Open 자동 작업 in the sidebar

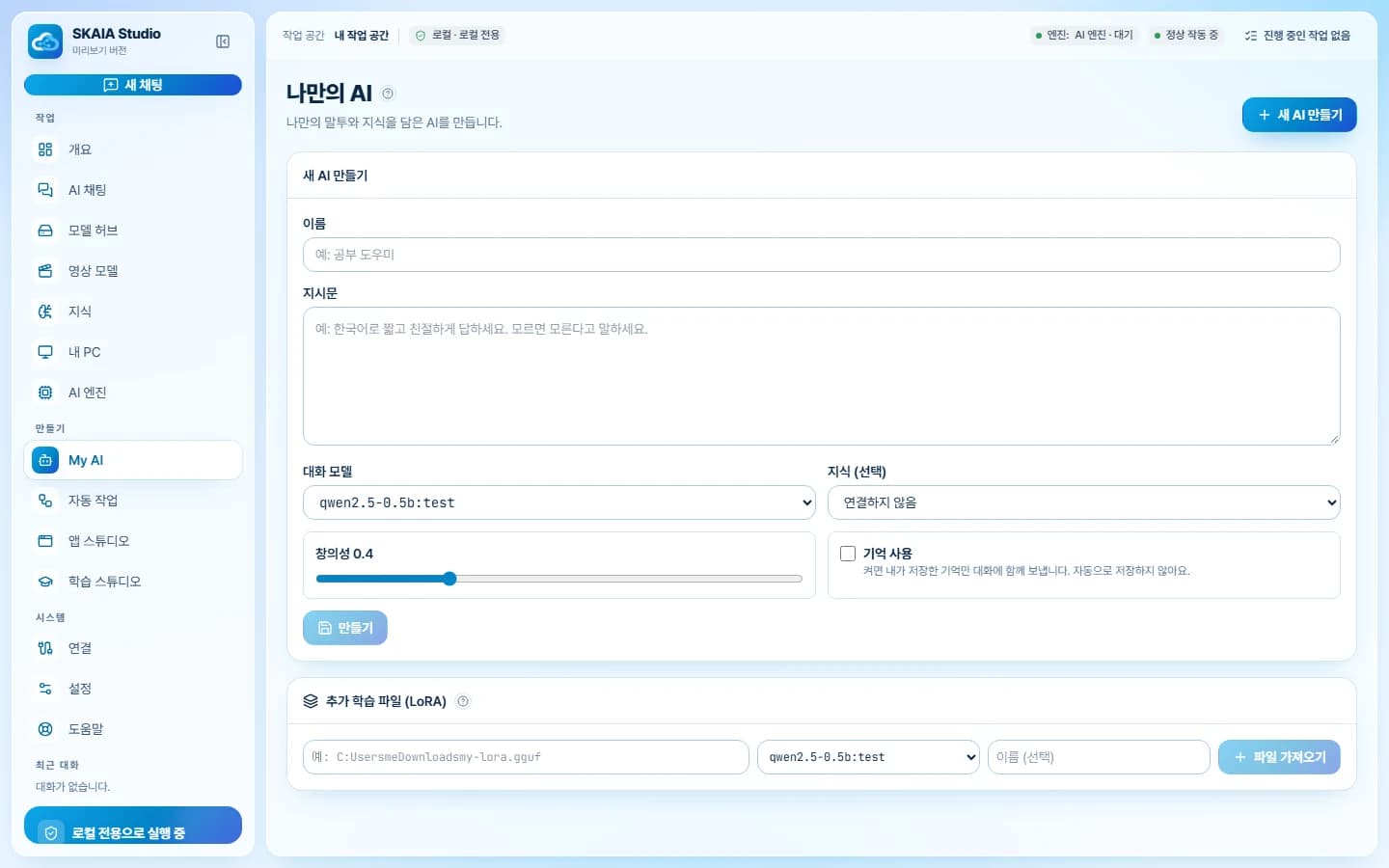pyautogui.click(x=133, y=501)
